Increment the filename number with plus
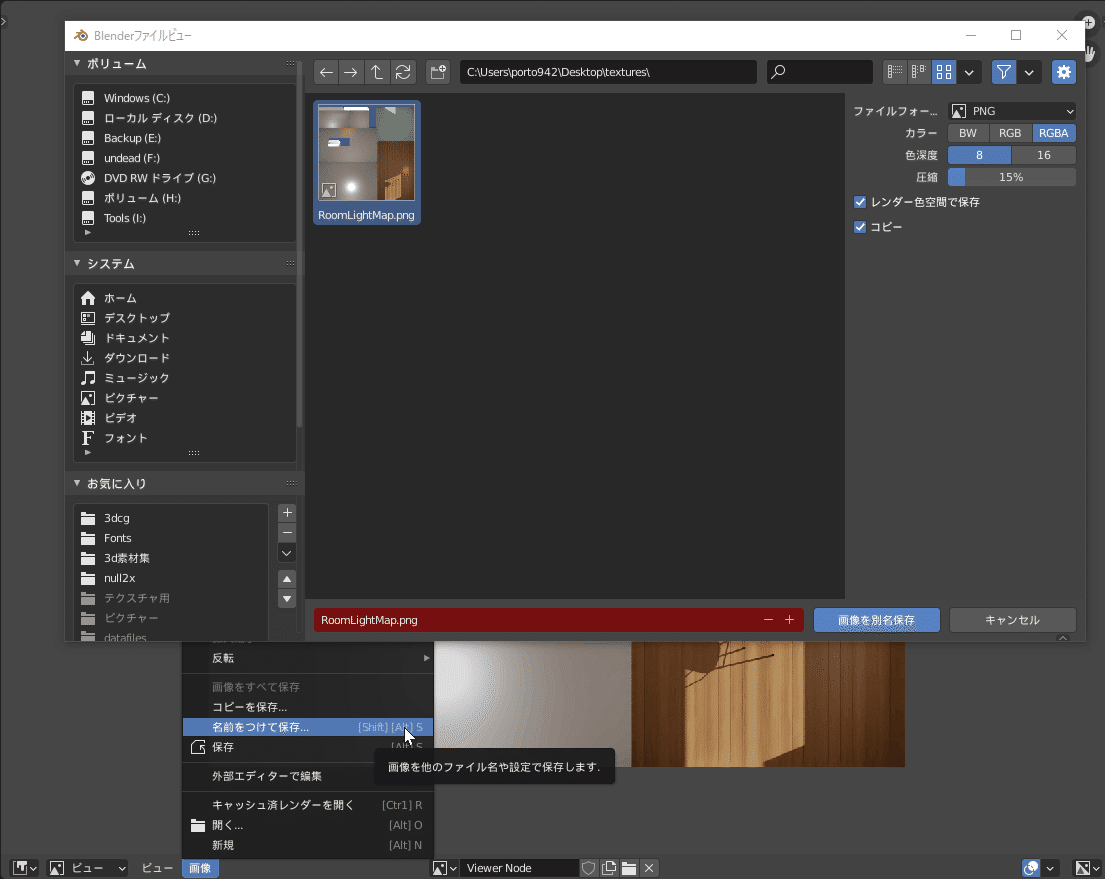Screen dimensions: 1105x879 [789, 620]
